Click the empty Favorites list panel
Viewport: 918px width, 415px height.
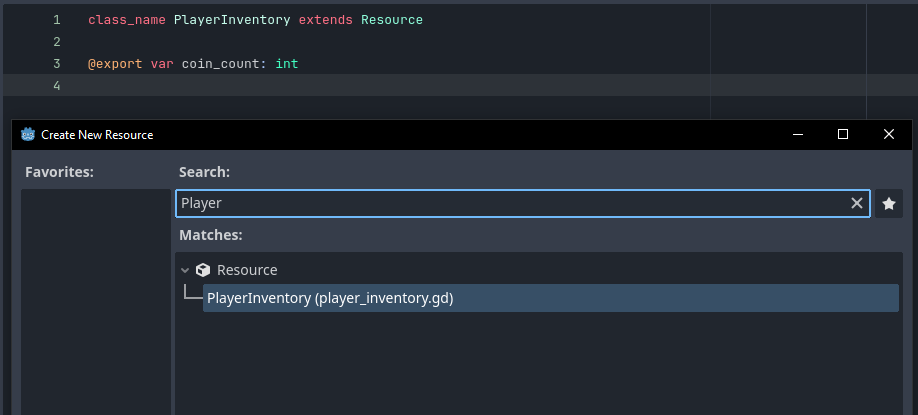(x=96, y=302)
